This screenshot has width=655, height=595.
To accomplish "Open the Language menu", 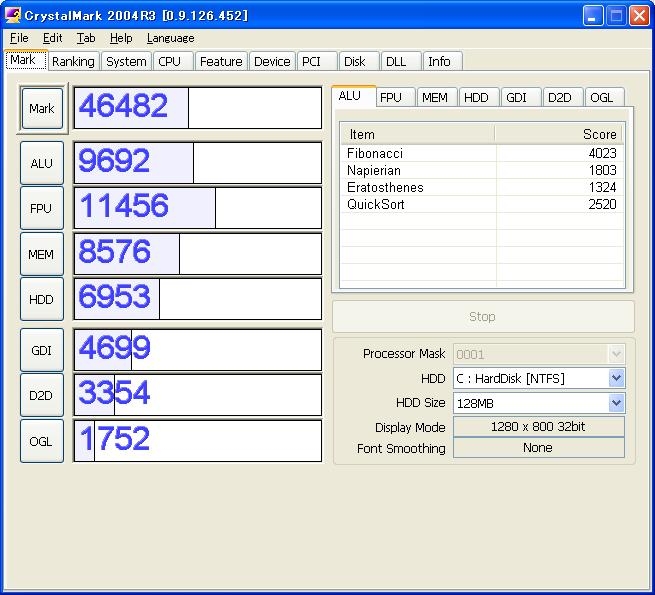I will [x=170, y=38].
